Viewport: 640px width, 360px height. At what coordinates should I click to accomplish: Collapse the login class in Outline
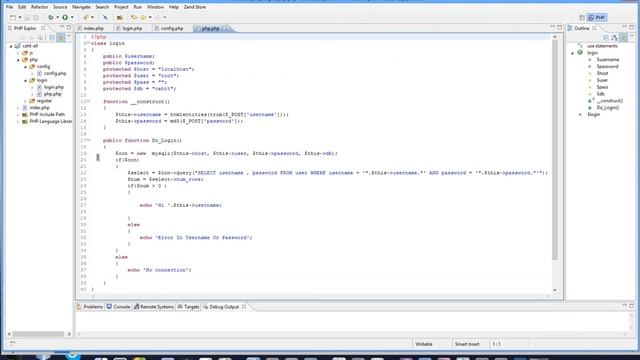572,53
